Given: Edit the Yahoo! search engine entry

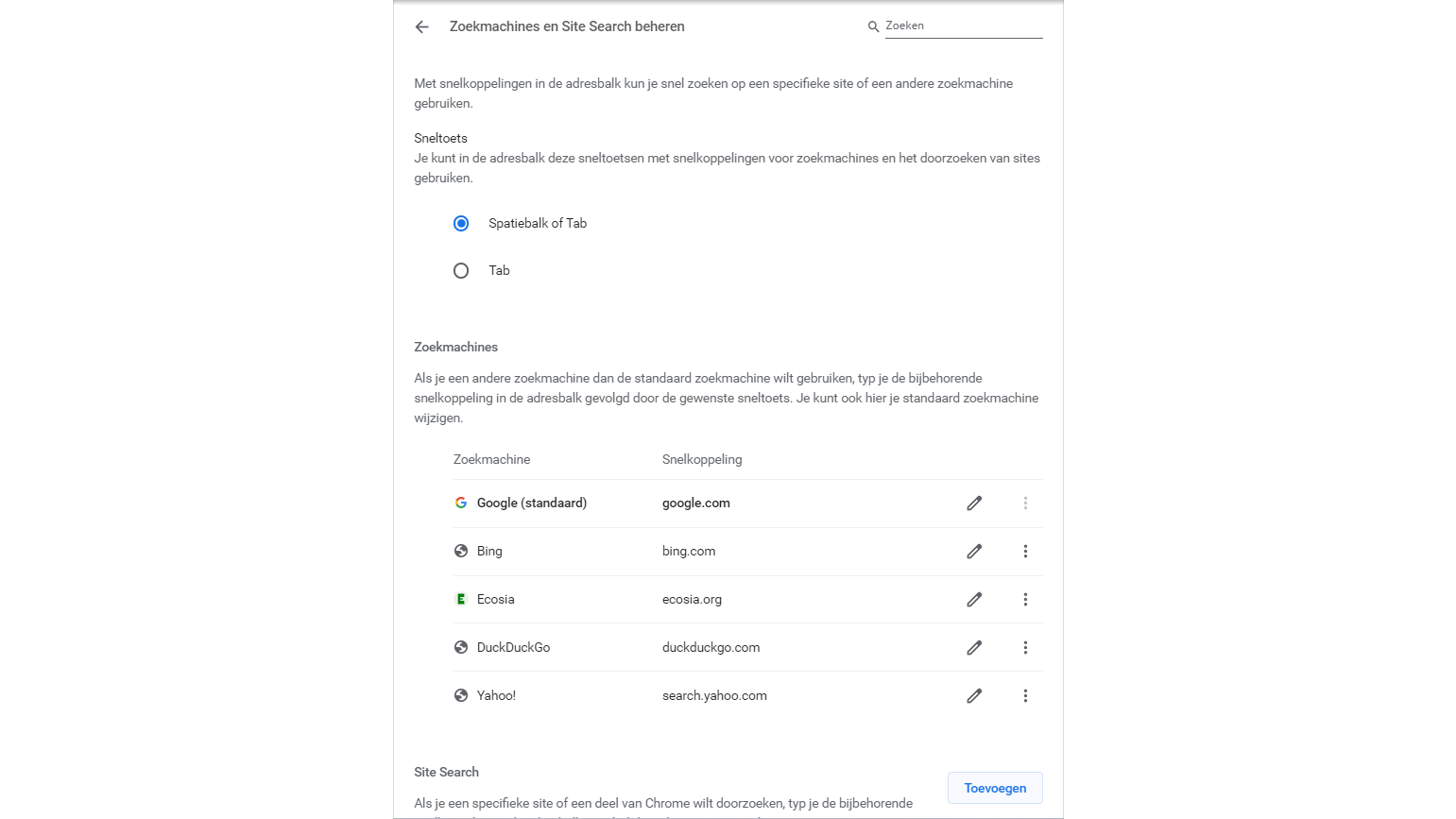Looking at the screenshot, I should click(974, 696).
